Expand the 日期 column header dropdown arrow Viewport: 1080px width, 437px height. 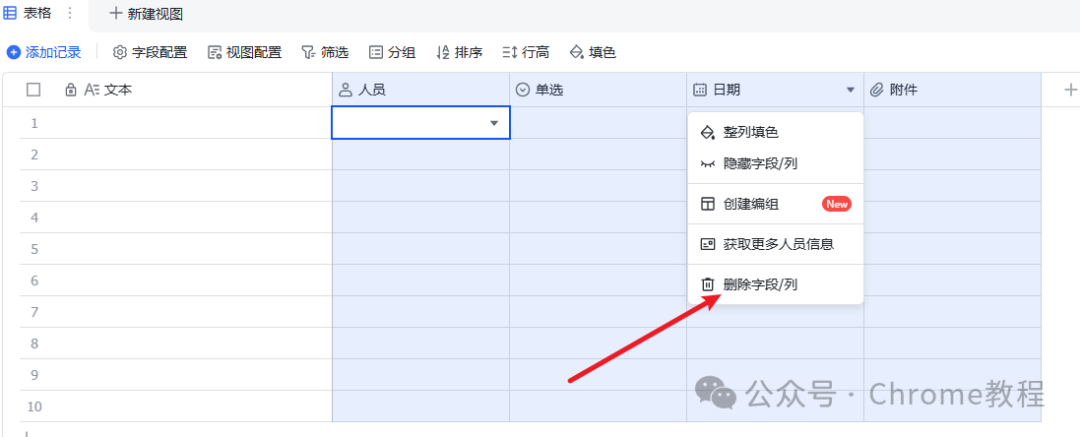[850, 90]
